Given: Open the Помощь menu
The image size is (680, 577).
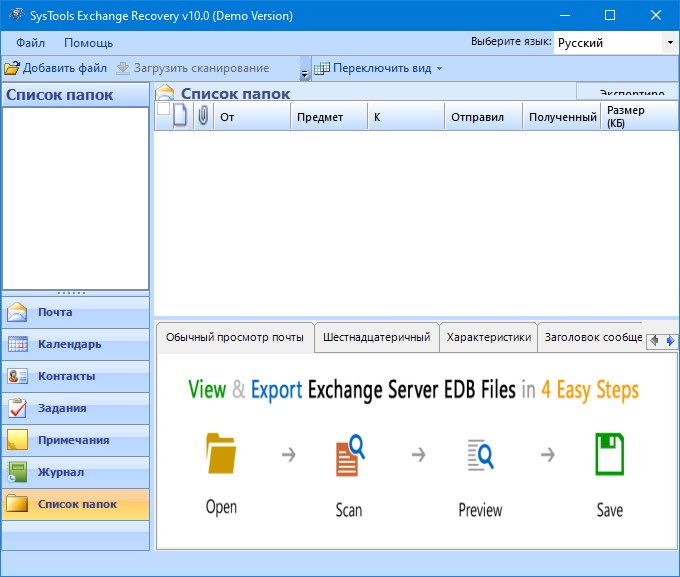Looking at the screenshot, I should 88,43.
